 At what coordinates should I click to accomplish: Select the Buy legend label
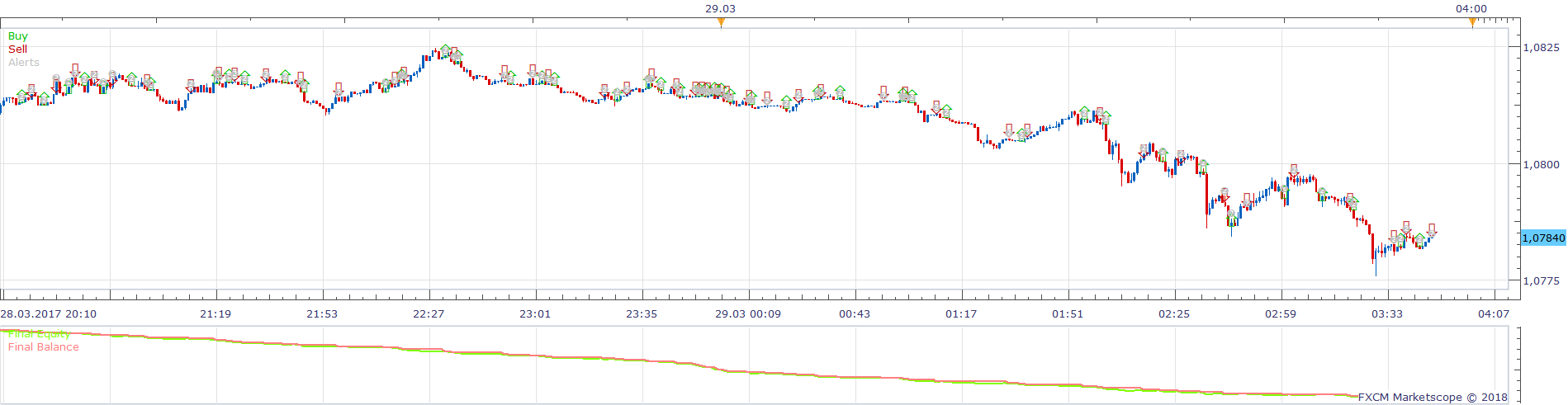tap(18, 36)
